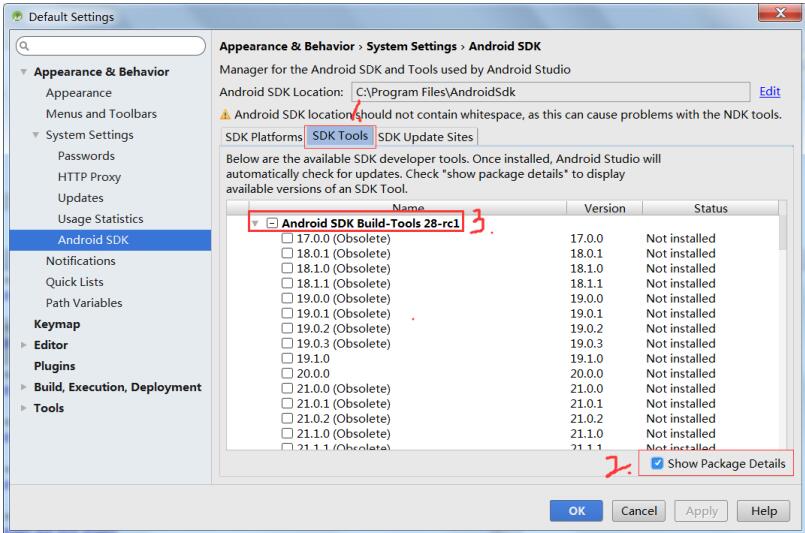The height and width of the screenshot is (533, 805).
Task: Click the Help button
Action: (763, 511)
